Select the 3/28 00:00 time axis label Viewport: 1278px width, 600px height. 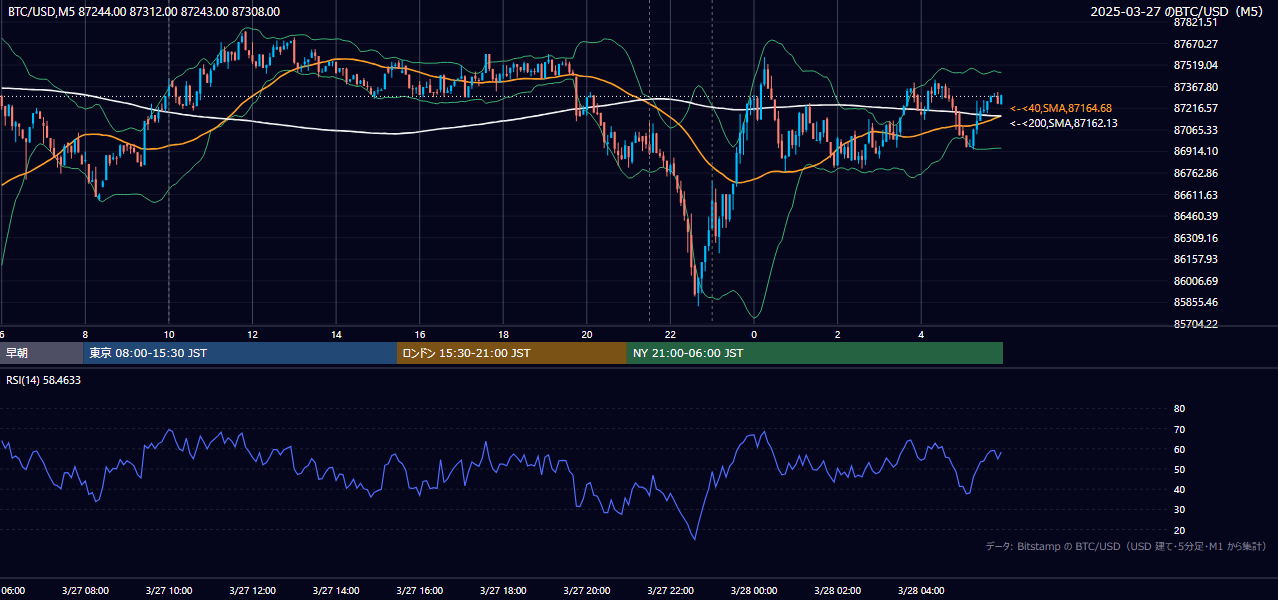pos(754,591)
